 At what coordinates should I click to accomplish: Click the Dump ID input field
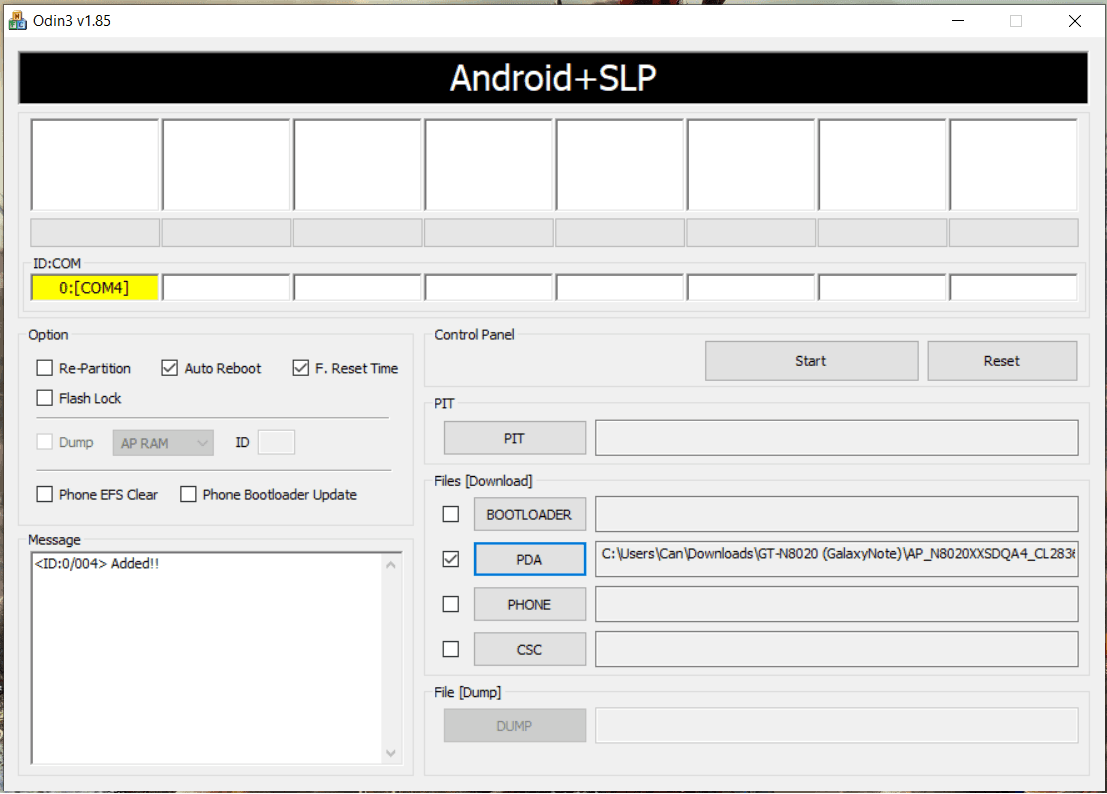(276, 443)
